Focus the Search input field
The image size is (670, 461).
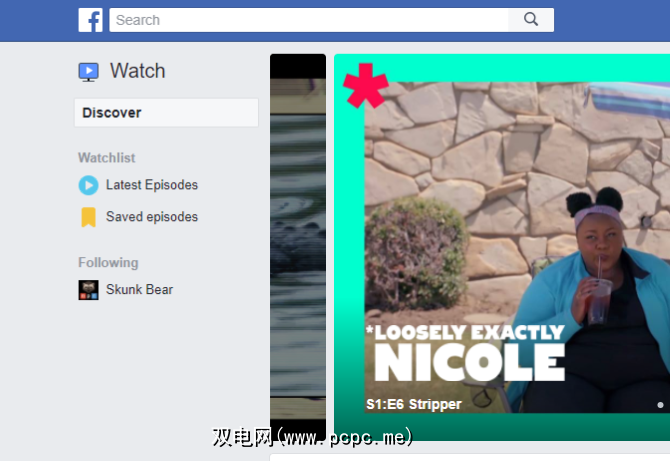[309, 20]
